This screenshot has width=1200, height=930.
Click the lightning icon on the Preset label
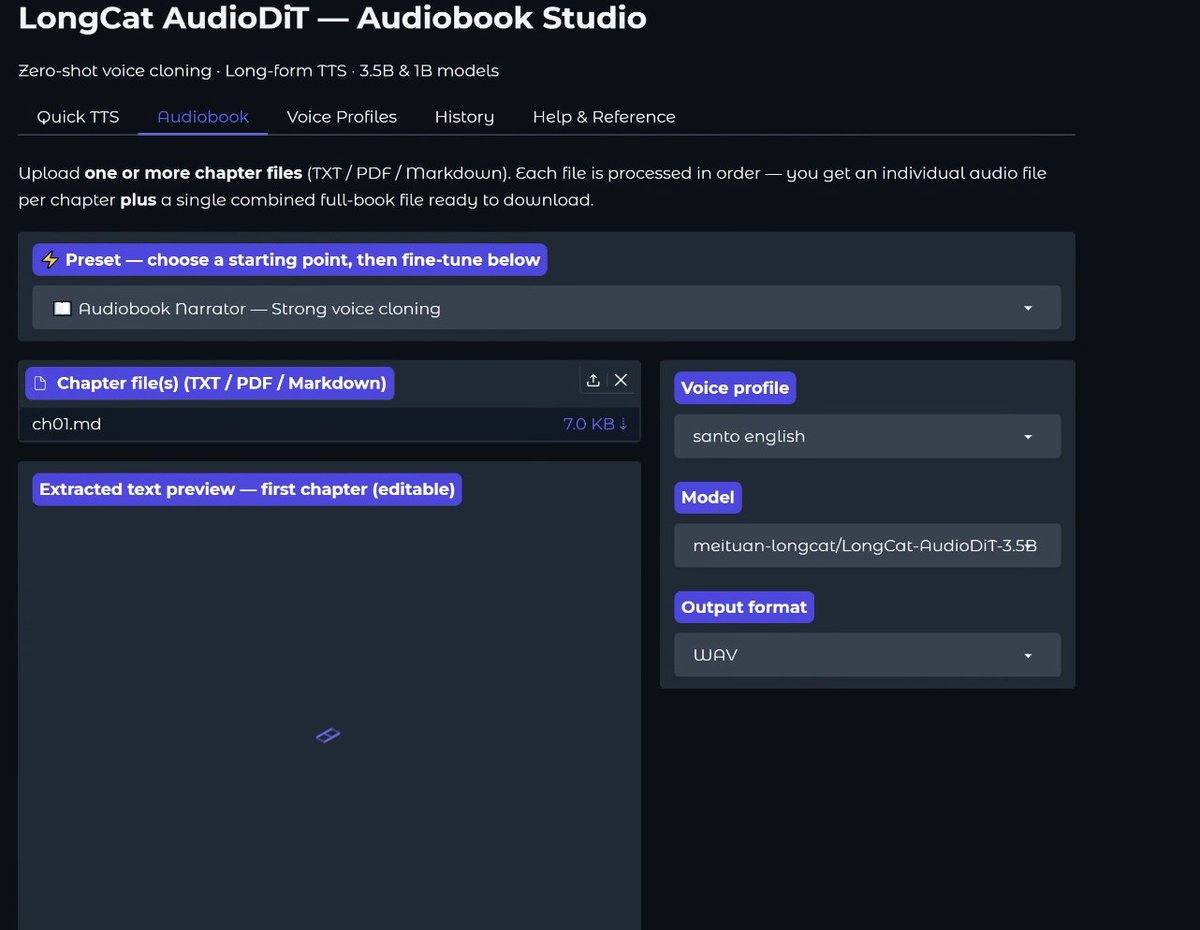[x=50, y=260]
